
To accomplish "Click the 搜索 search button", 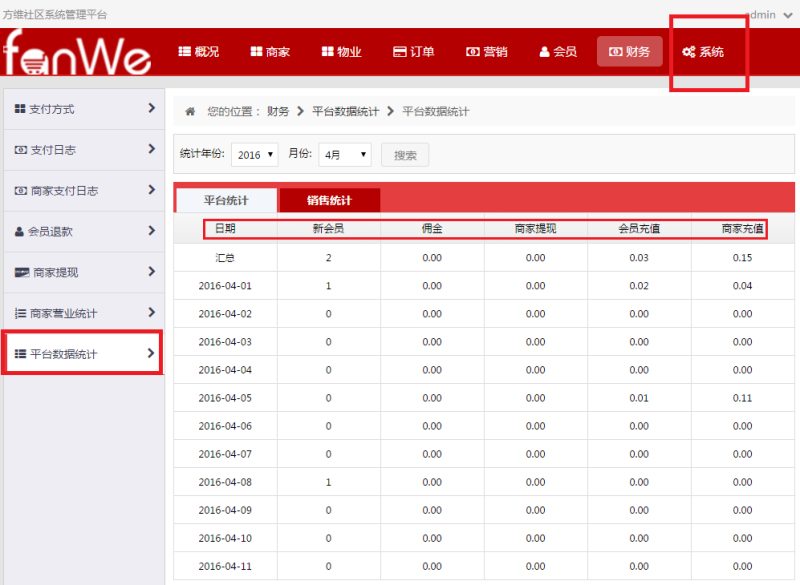I will tap(405, 155).
